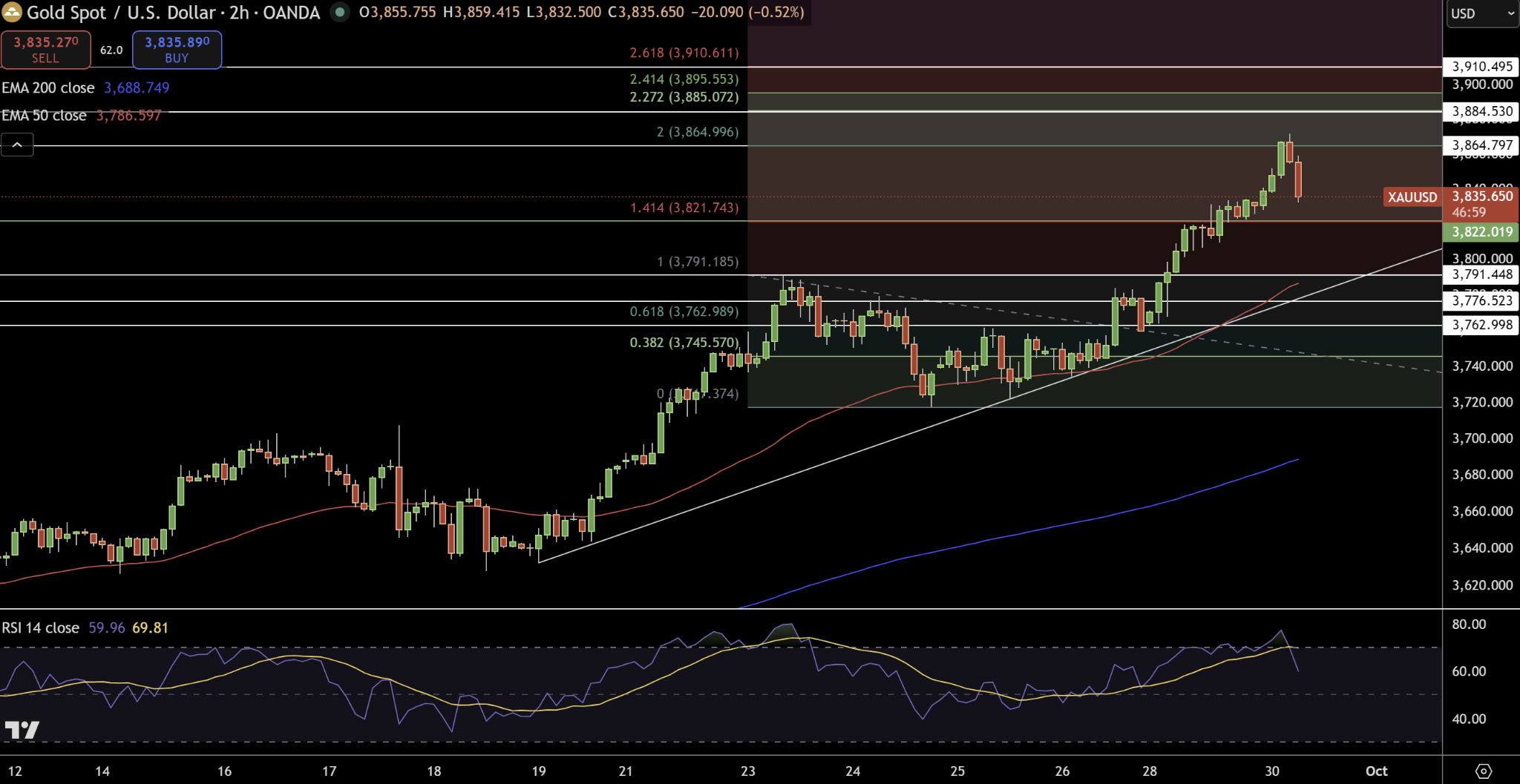Click the Gold Spot symbol logo icon
Image resolution: width=1520 pixels, height=784 pixels.
(12, 13)
